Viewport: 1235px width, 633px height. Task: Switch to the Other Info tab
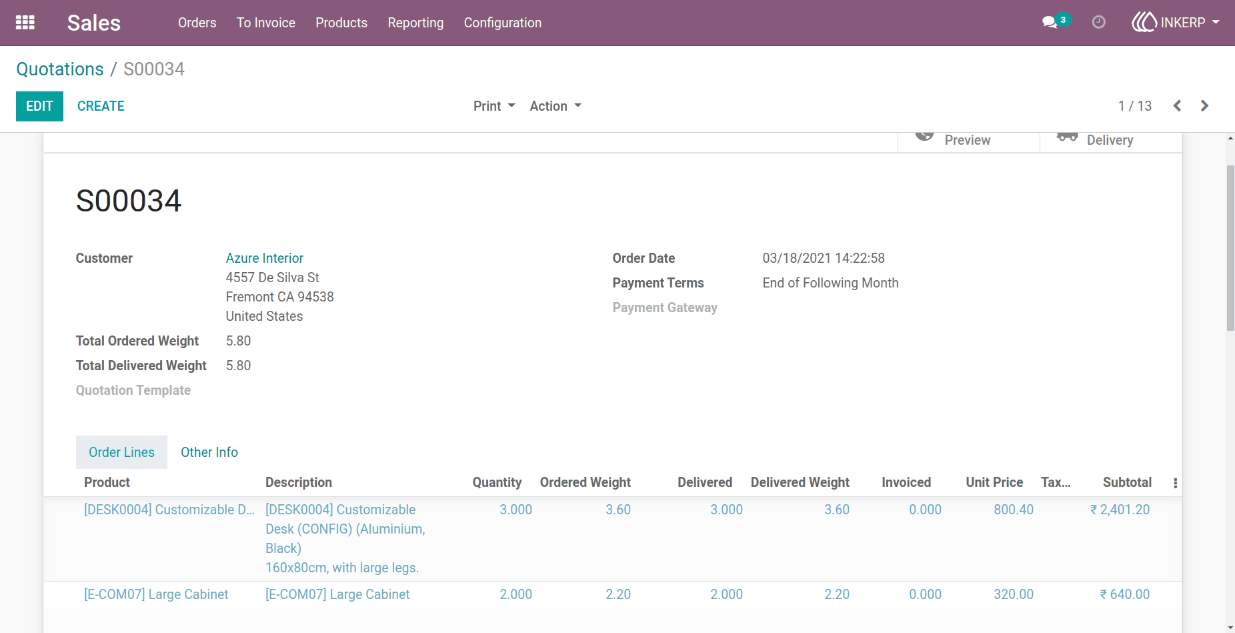209,452
